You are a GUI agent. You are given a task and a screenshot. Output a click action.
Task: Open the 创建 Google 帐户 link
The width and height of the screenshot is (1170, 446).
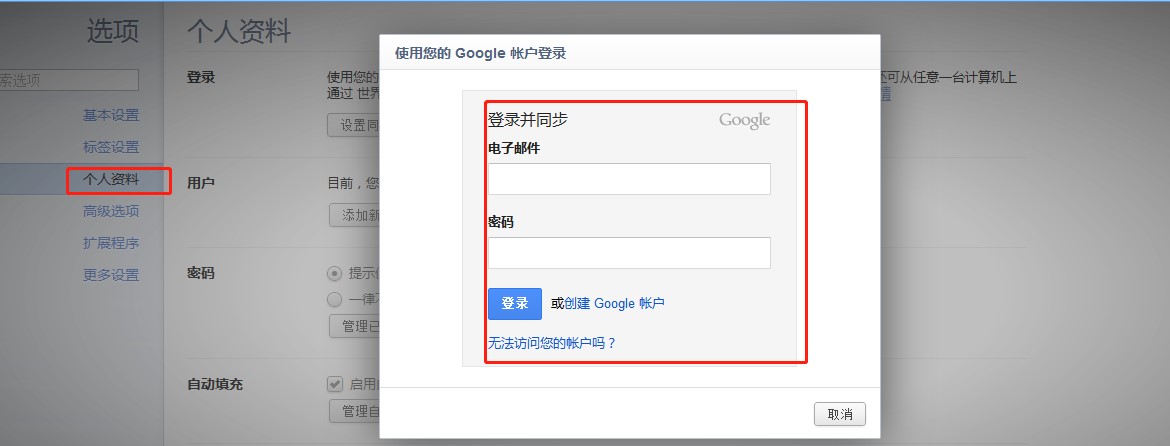[614, 304]
